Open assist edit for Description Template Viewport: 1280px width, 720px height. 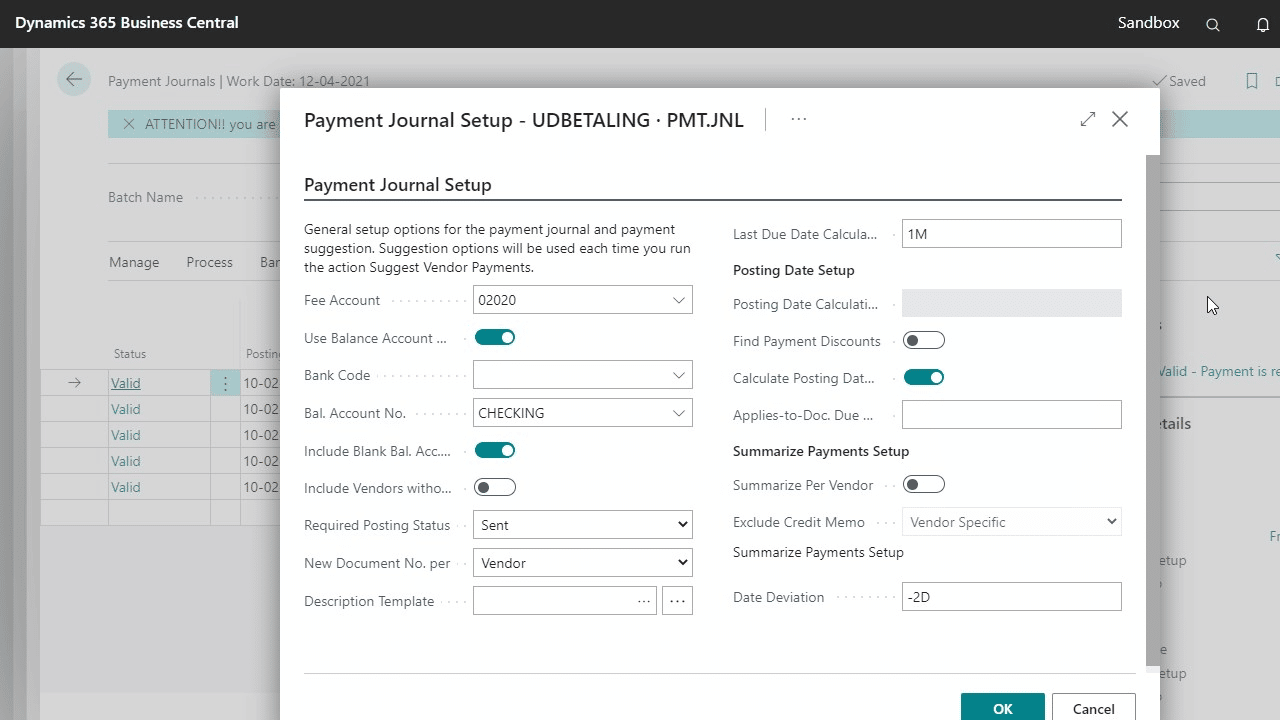(677, 600)
